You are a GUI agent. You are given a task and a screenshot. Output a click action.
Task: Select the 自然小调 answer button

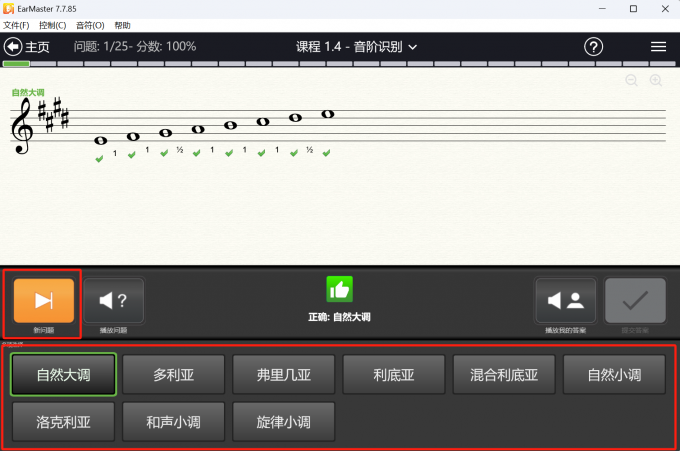pyautogui.click(x=614, y=375)
